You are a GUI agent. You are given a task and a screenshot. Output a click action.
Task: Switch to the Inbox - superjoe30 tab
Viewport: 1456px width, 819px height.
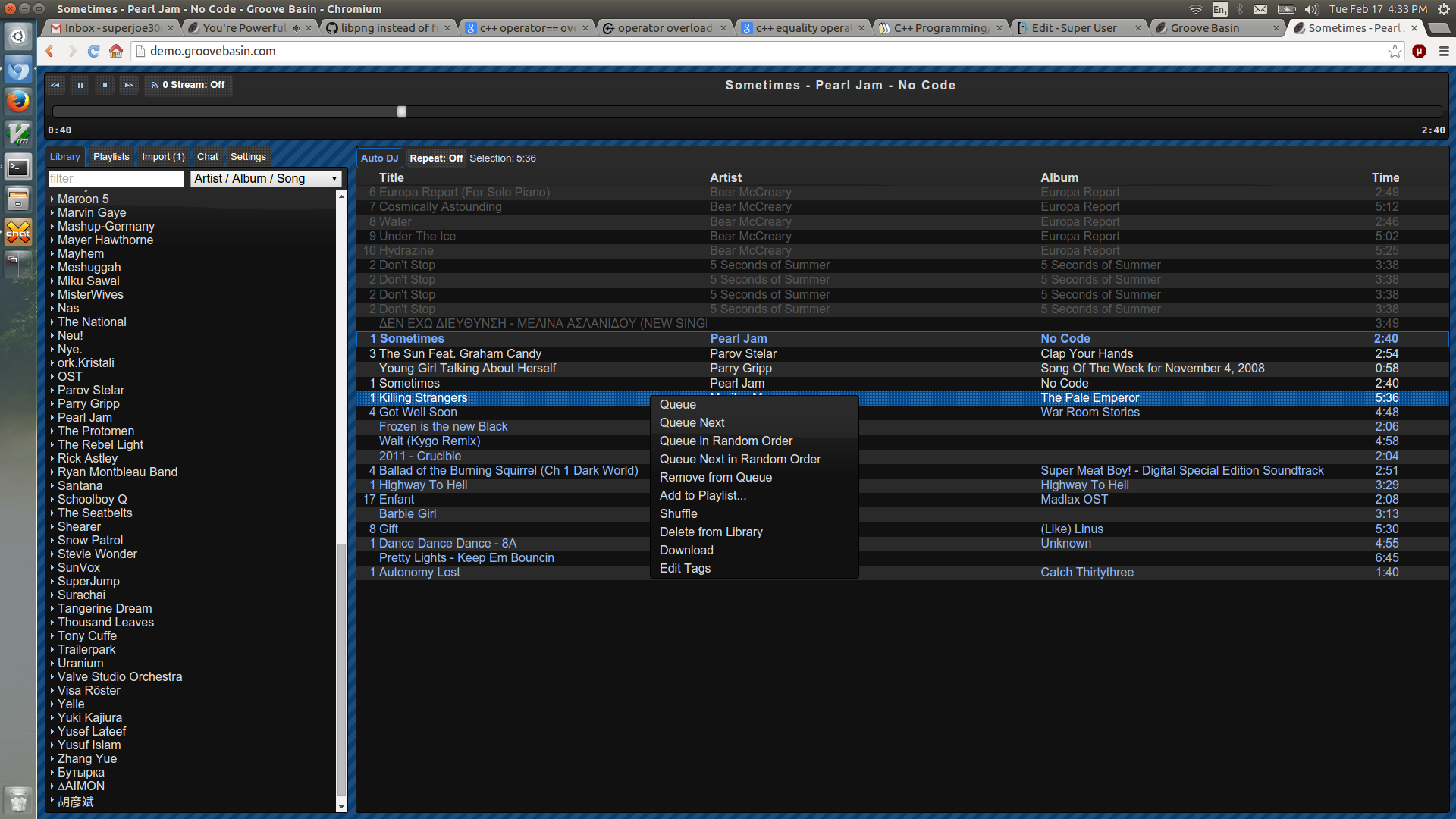coord(111,28)
